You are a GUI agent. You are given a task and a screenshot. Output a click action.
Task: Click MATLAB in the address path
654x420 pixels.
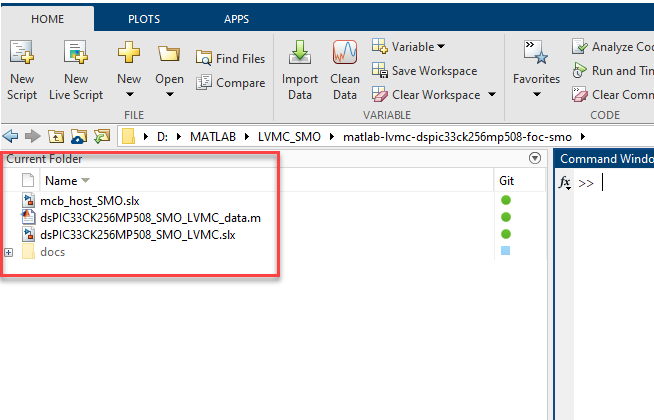point(213,137)
